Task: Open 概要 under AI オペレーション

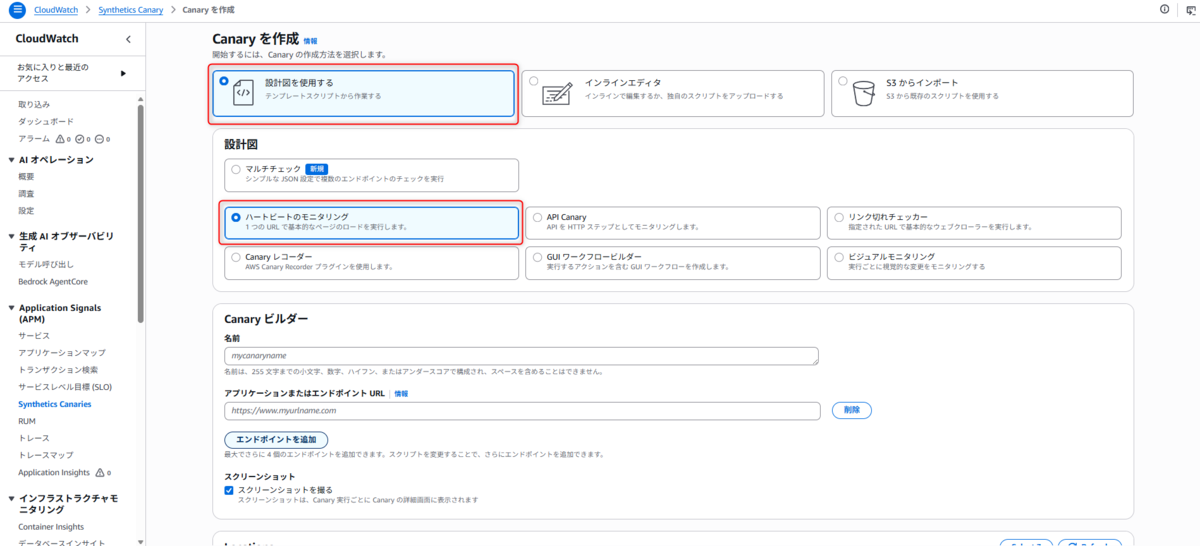Action: tap(26, 176)
